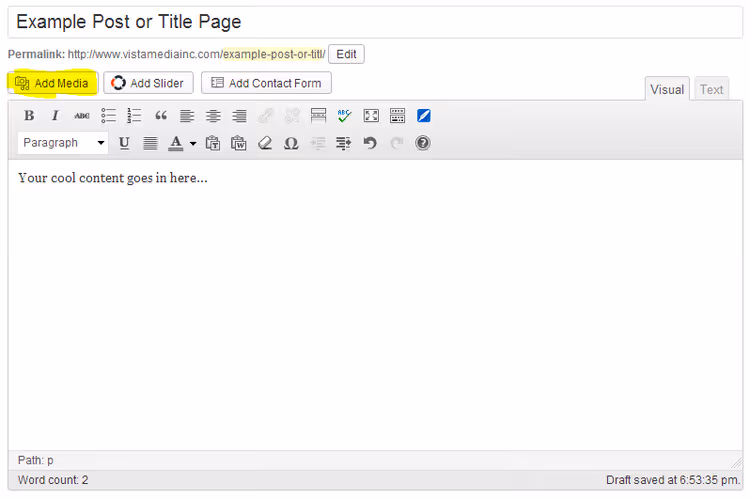Enter distraction-free fullscreen mode
The image size is (750, 499).
(371, 116)
